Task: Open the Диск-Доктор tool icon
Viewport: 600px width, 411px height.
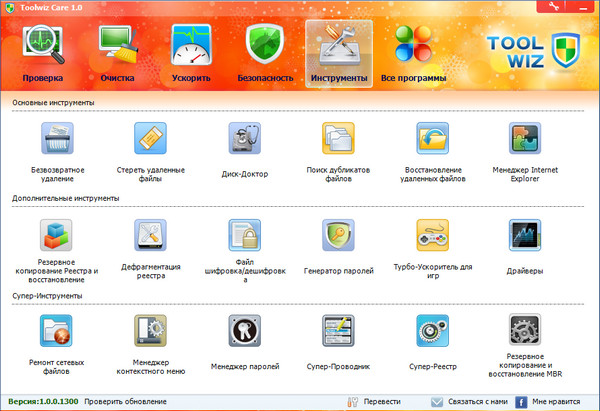Action: 243,139
